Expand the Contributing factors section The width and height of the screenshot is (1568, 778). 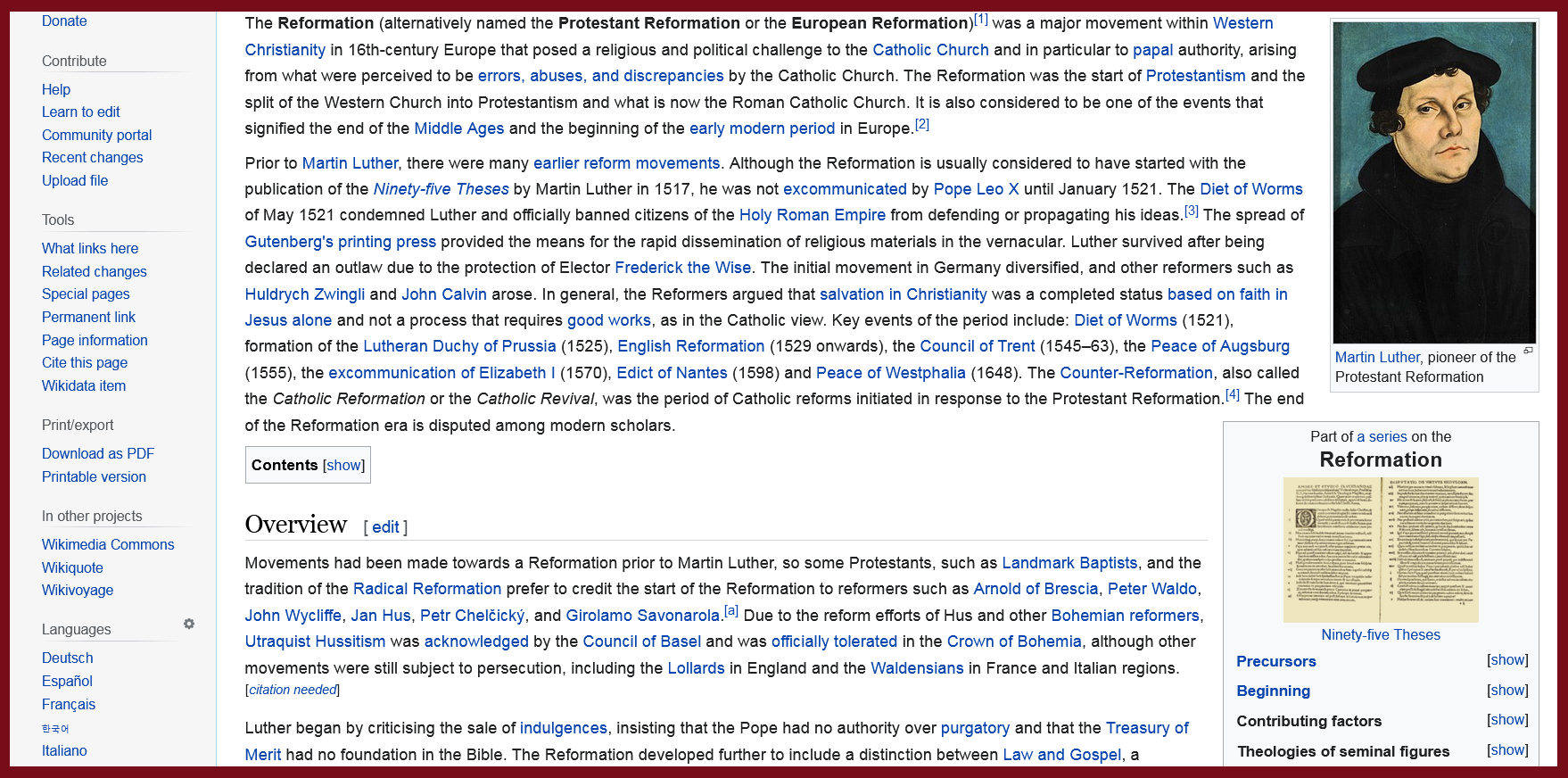coord(1507,720)
